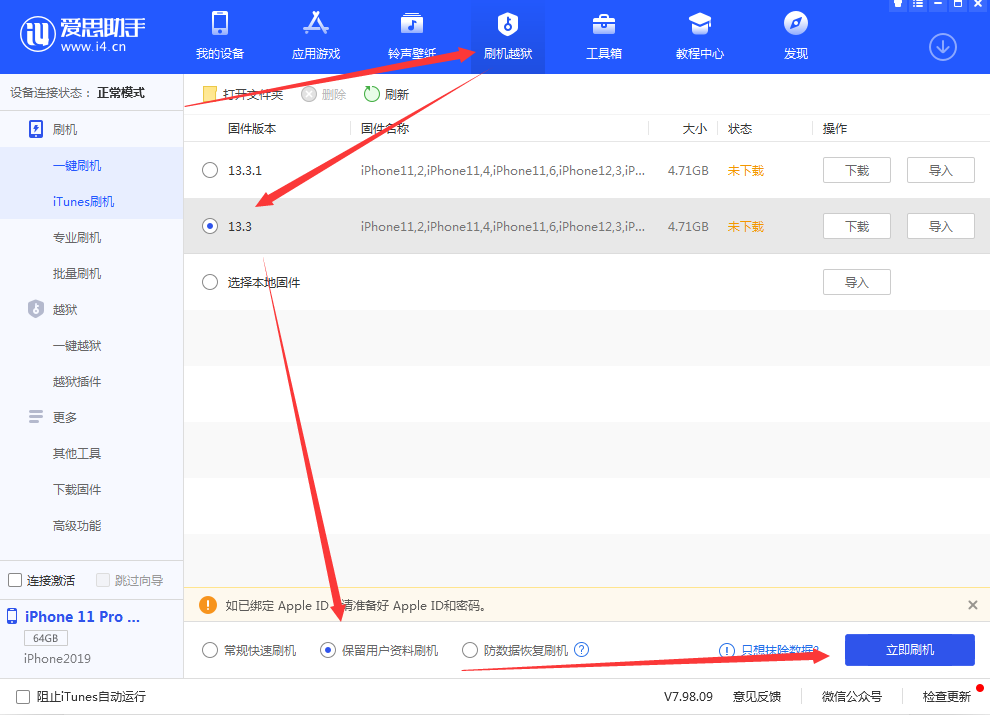Open 意见反馈 in the status bar
The height and width of the screenshot is (715, 990).
click(756, 697)
